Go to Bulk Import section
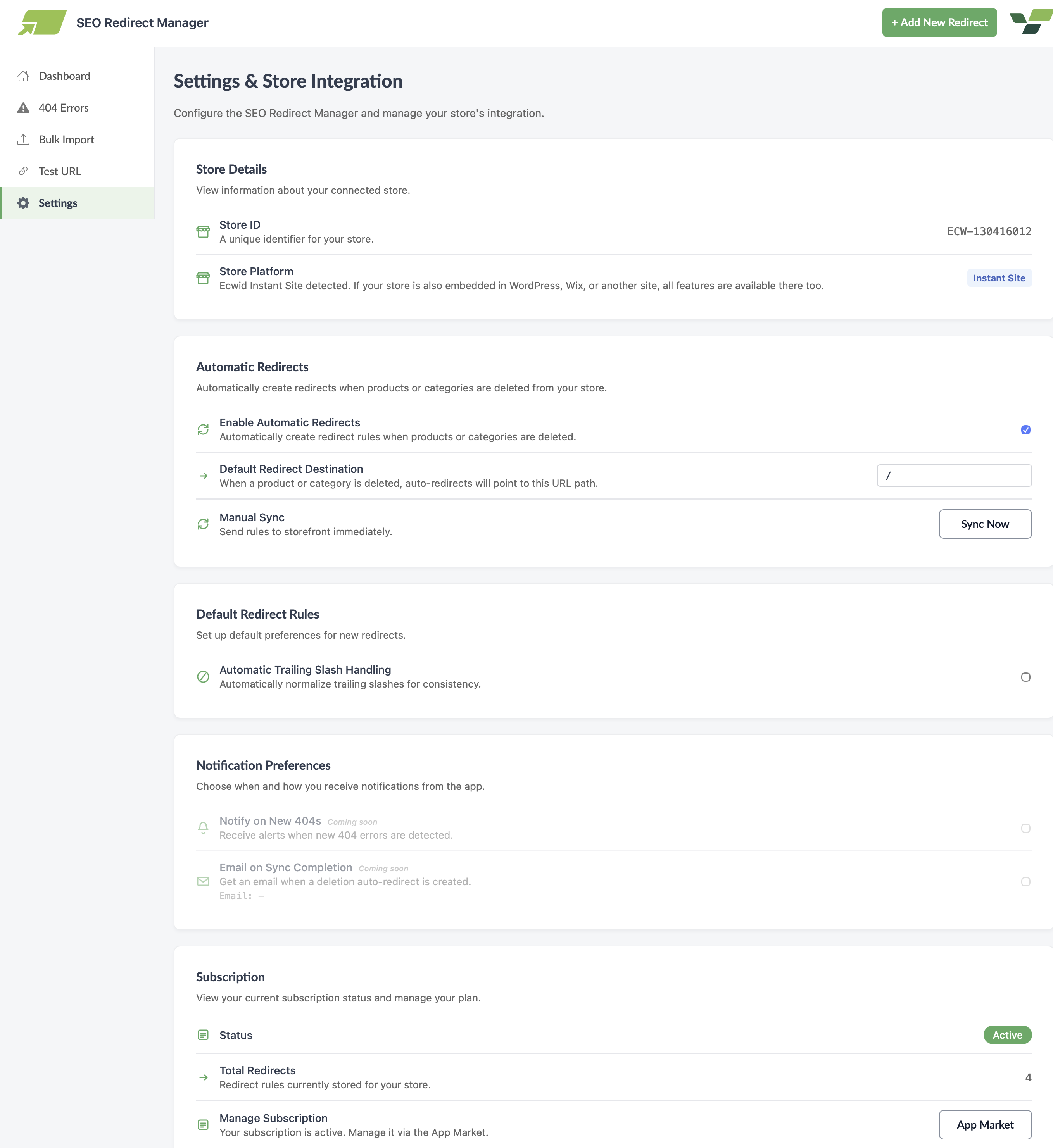The height and width of the screenshot is (1148, 1053). [x=66, y=140]
